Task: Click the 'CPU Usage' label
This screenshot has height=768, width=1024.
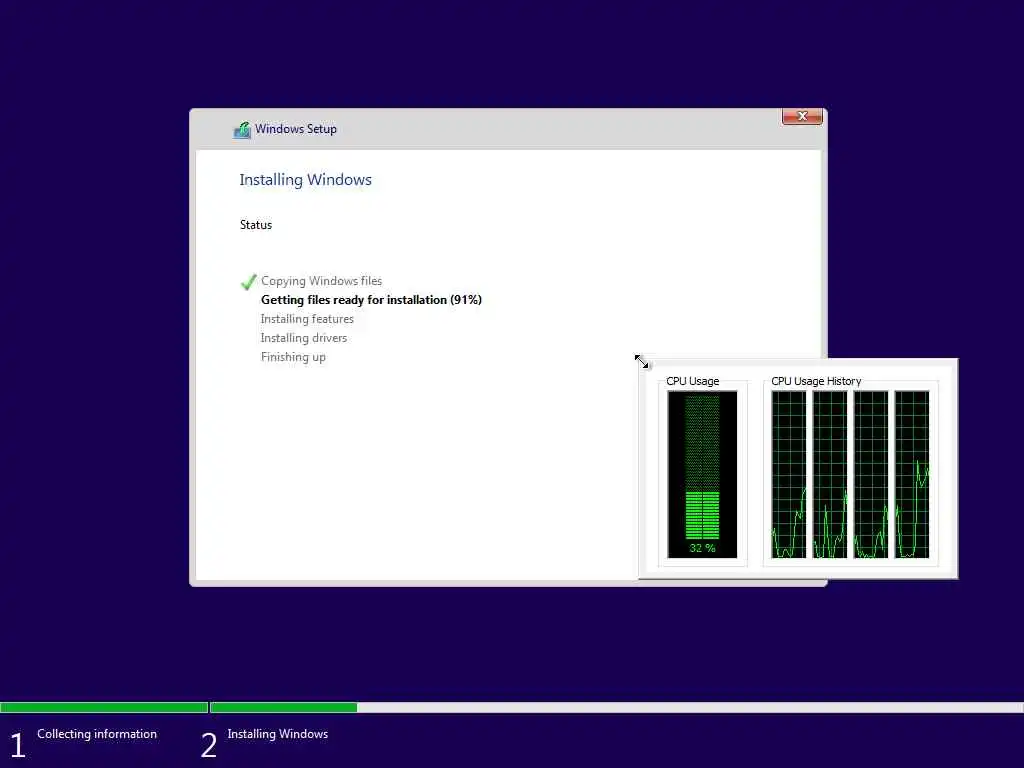Action: click(692, 381)
